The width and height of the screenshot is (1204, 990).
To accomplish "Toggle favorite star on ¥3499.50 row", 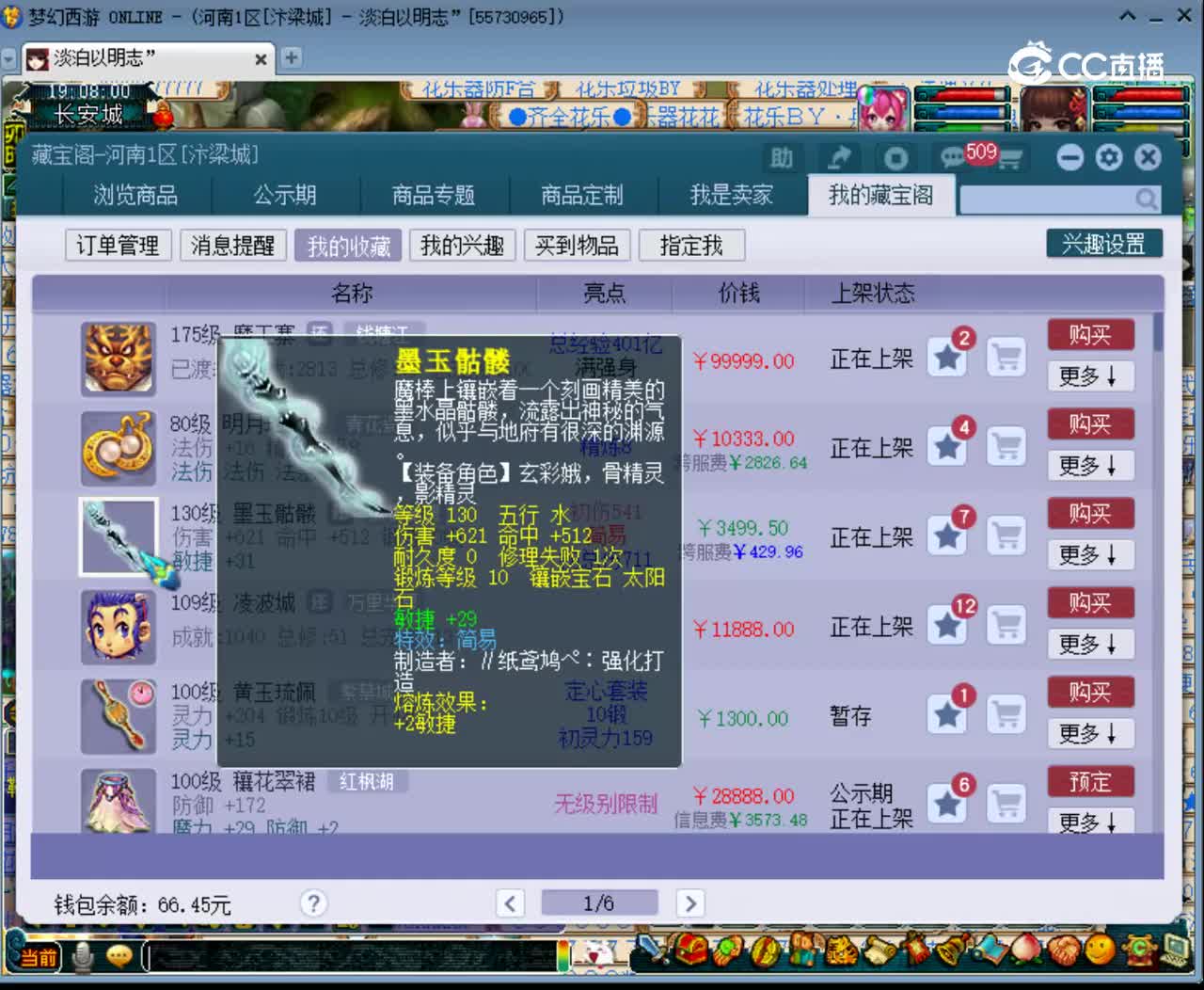I will tap(948, 536).
